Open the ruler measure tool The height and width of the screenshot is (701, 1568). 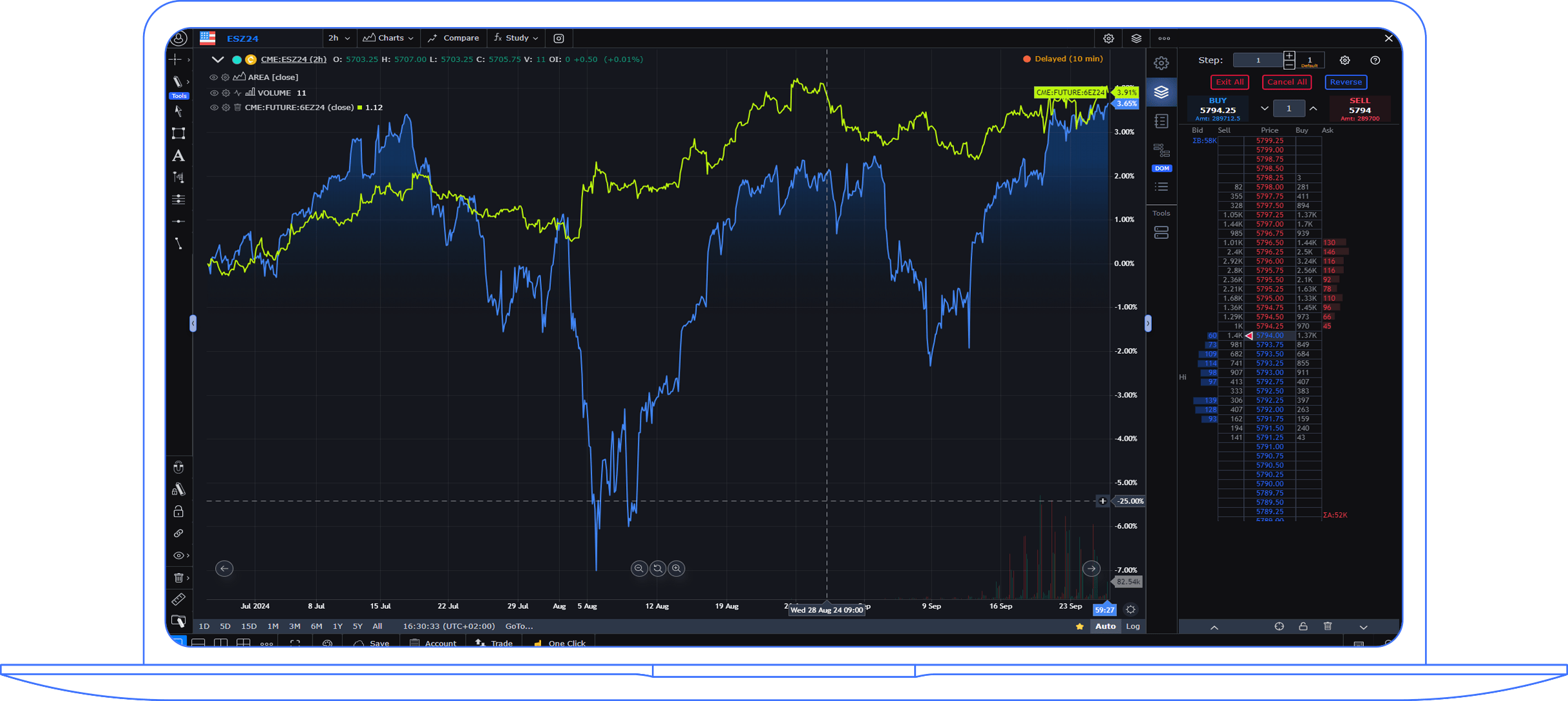pos(178,599)
